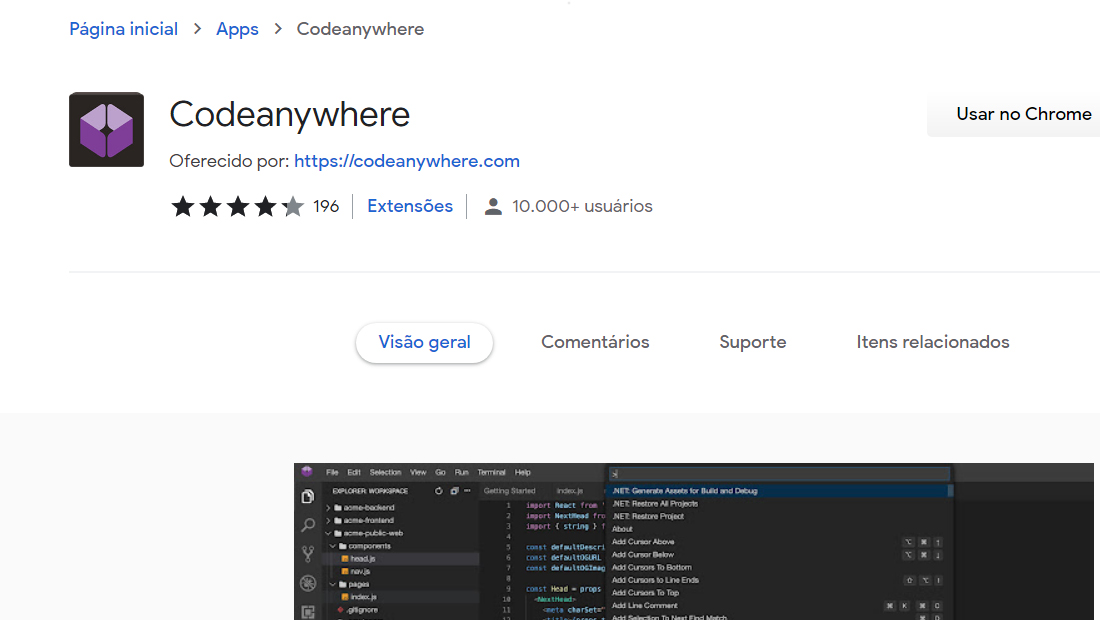Click the explorer refresh icon
Image resolution: width=1100 pixels, height=620 pixels.
[x=438, y=491]
